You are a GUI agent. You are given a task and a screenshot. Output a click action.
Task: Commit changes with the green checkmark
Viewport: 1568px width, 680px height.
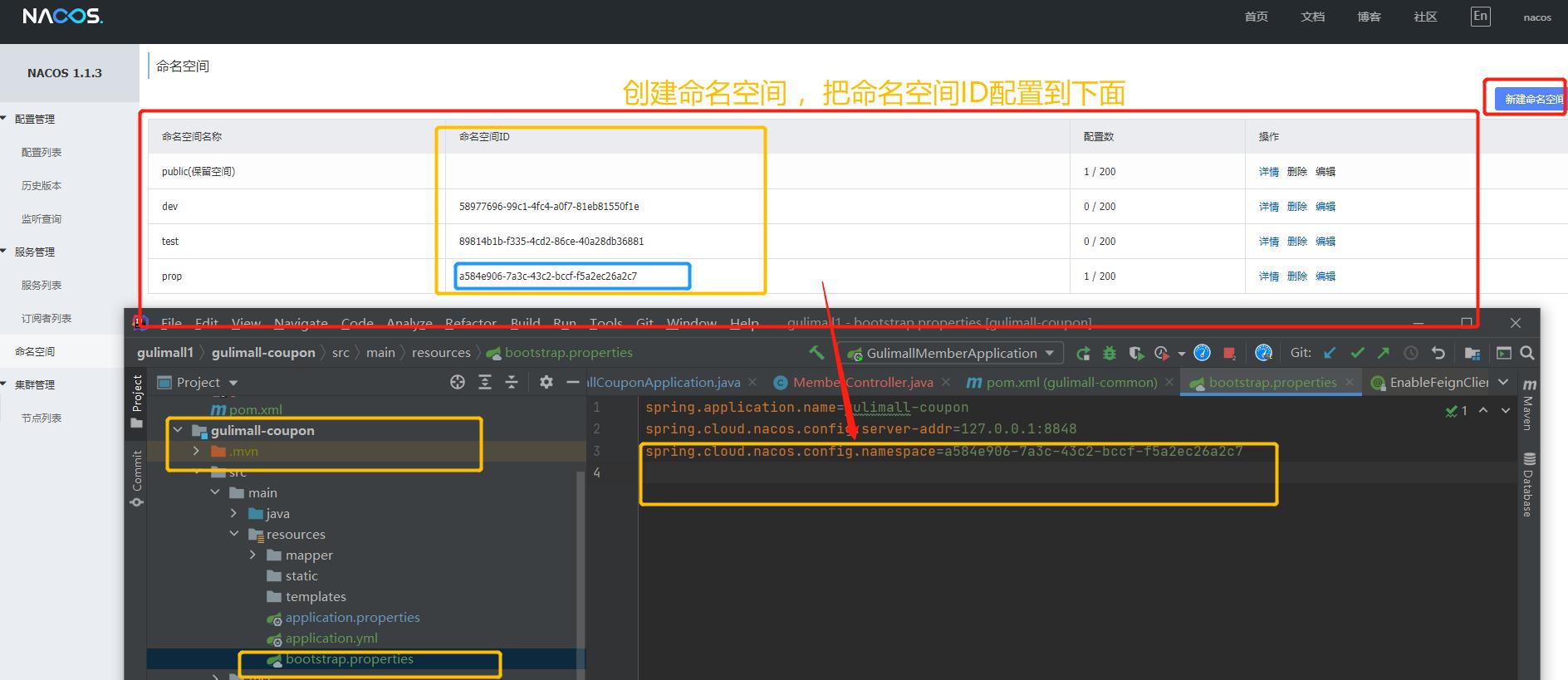1357,354
